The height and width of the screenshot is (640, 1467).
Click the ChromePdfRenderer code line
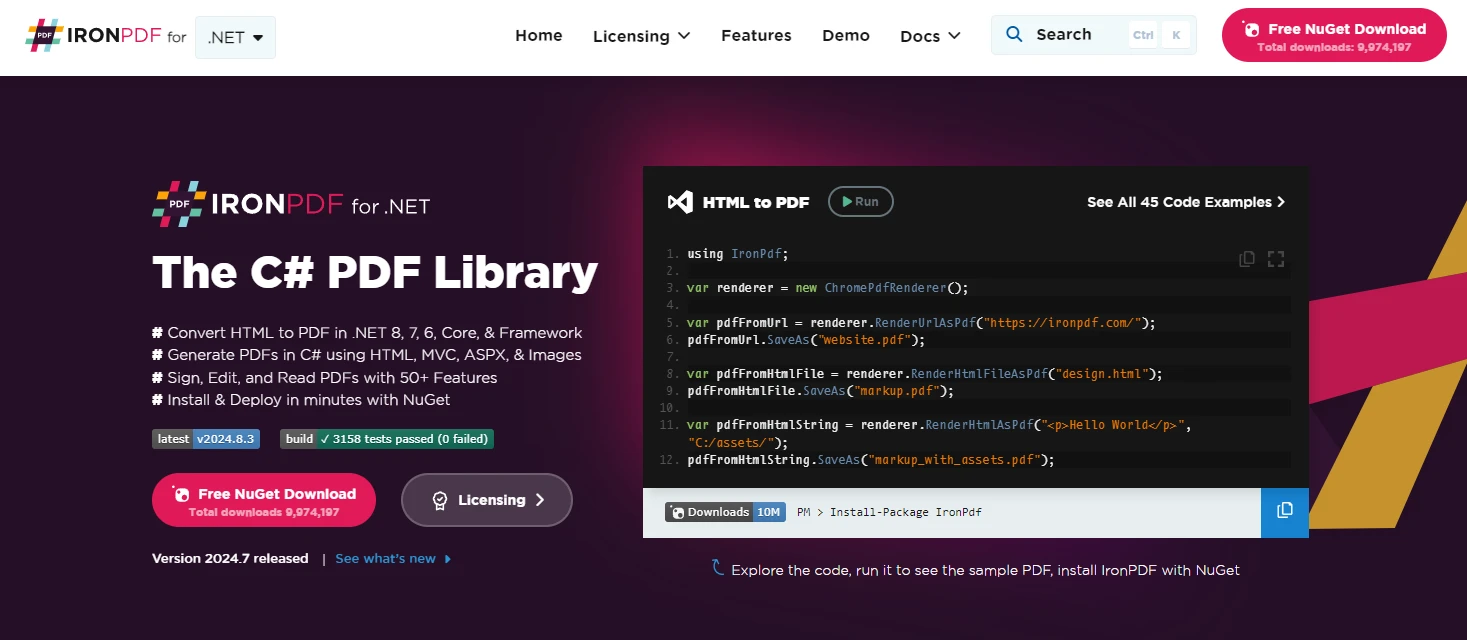(828, 288)
